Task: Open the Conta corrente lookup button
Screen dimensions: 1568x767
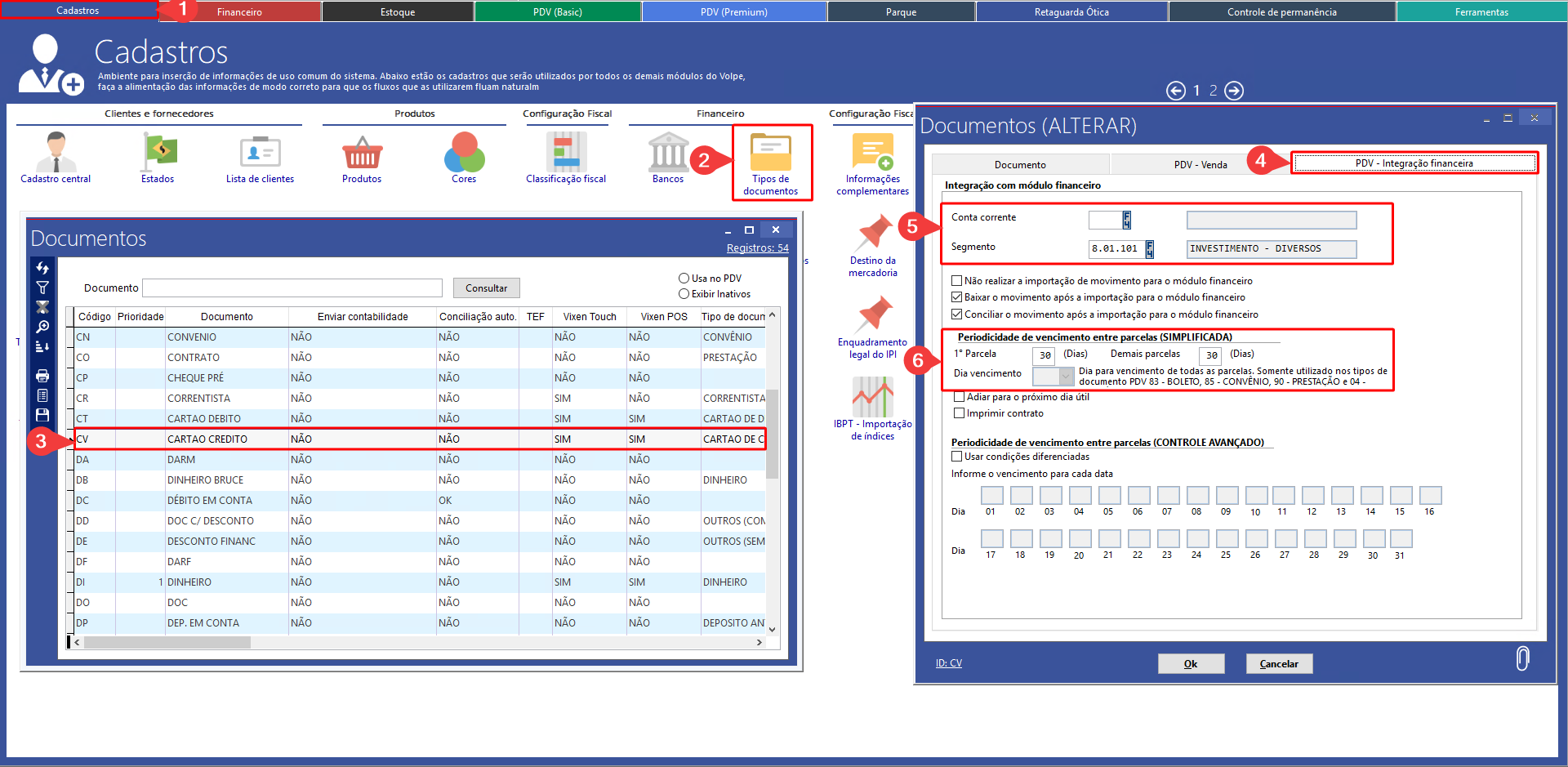Action: [x=1127, y=220]
